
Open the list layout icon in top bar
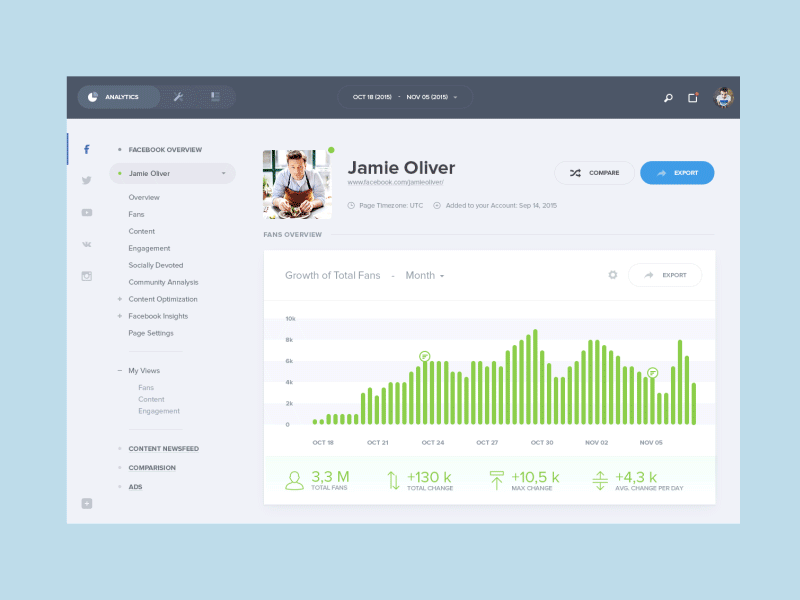(215, 96)
